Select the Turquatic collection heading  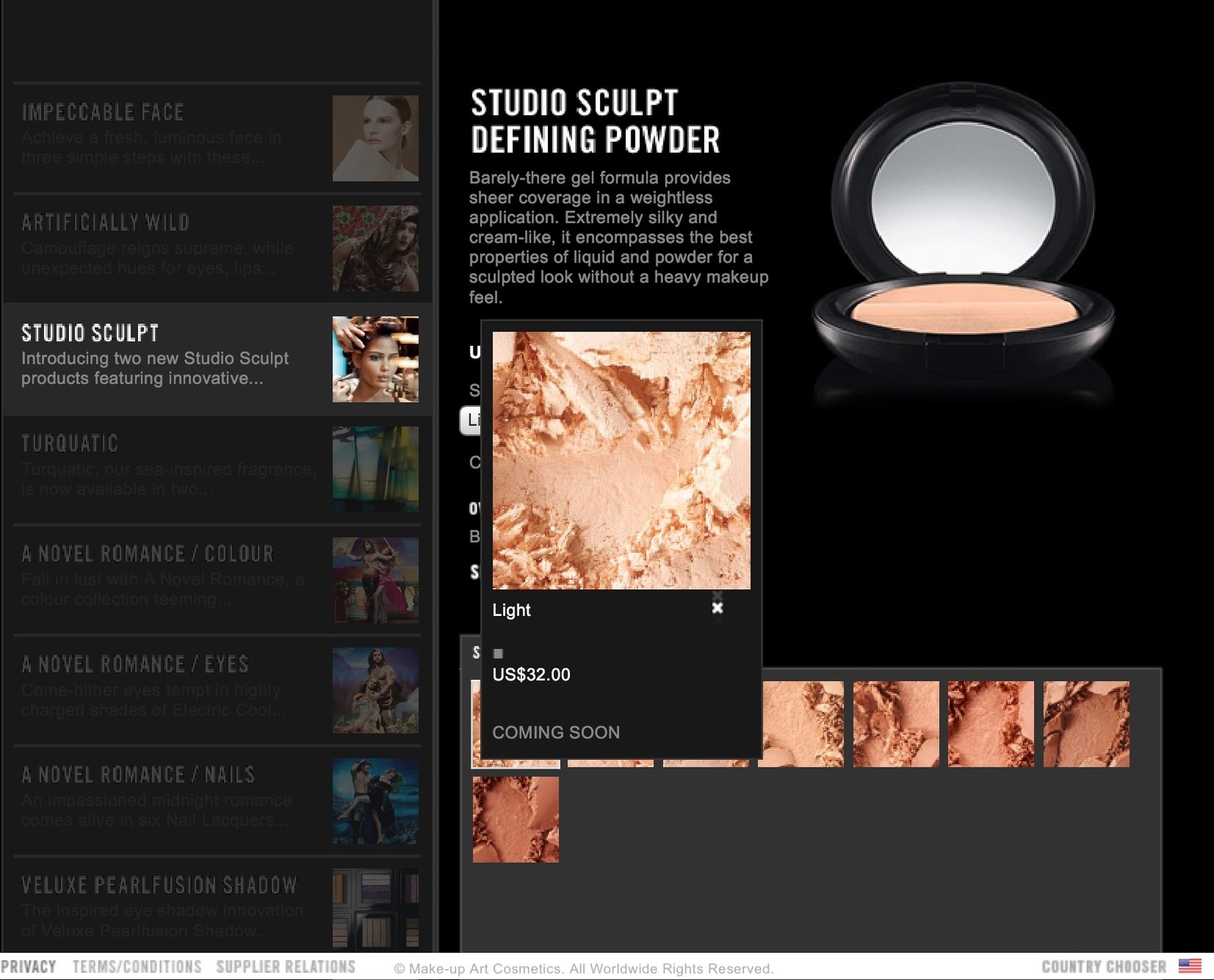[70, 443]
